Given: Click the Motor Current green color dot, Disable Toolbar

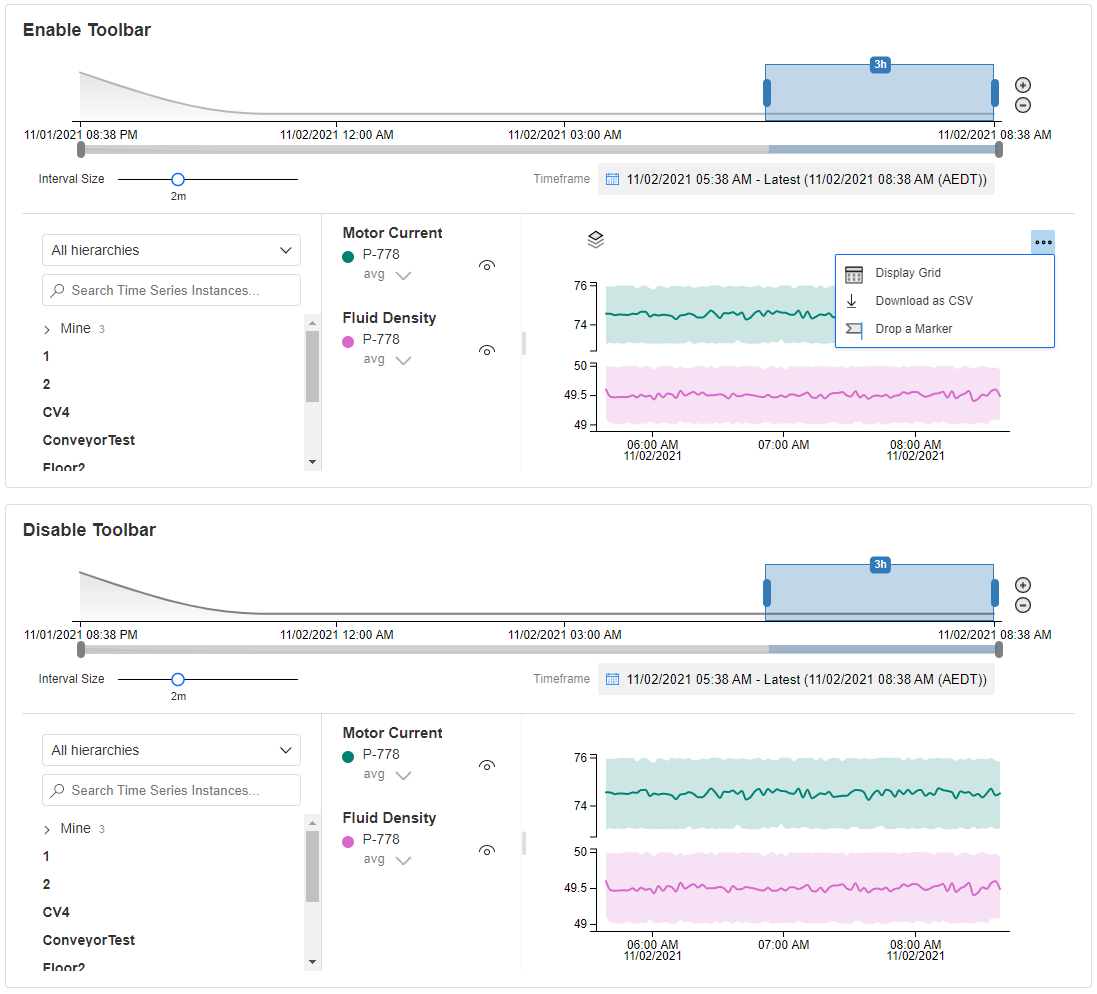Looking at the screenshot, I should click(348, 757).
